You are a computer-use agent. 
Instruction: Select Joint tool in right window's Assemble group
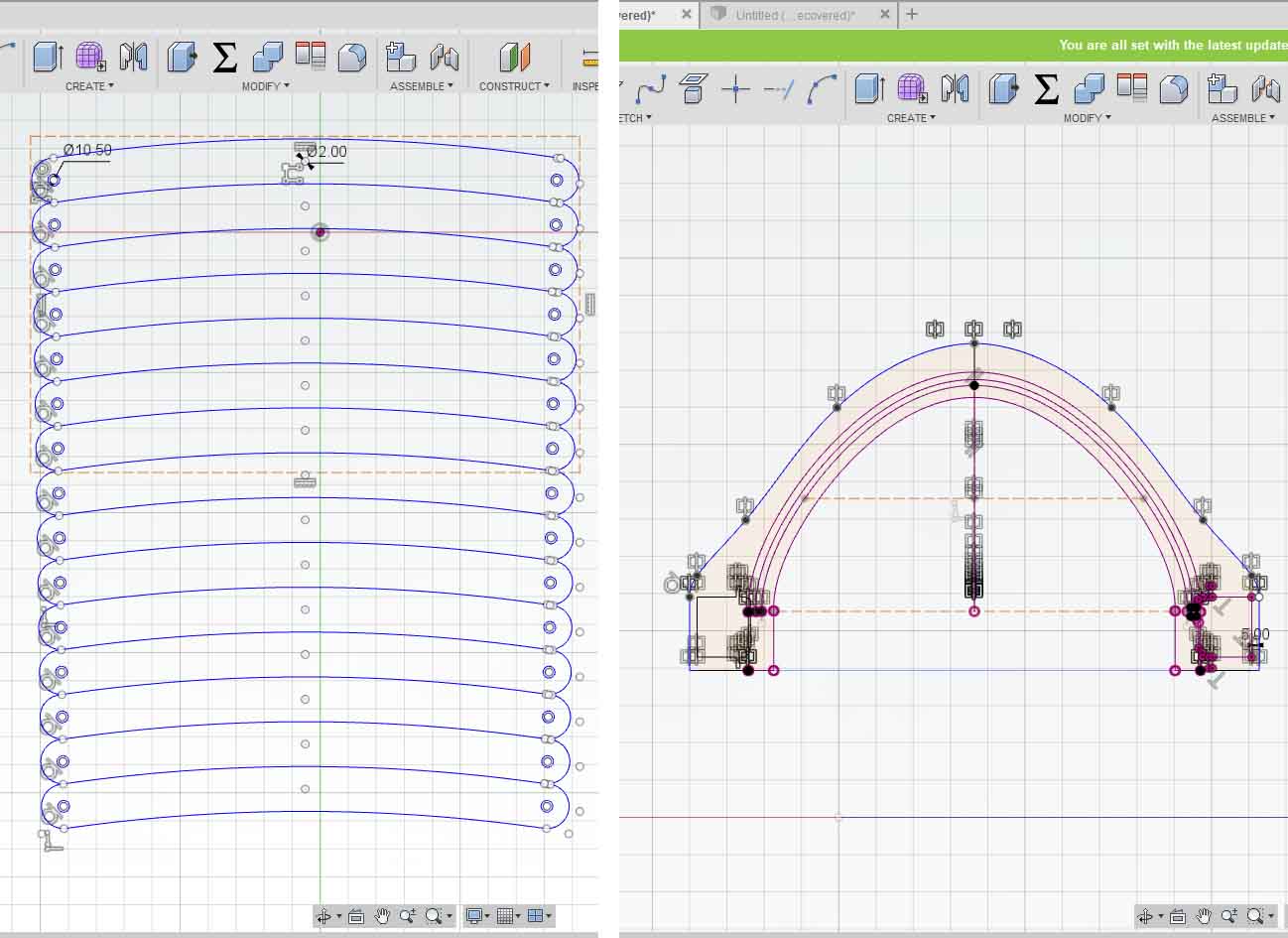click(x=1265, y=88)
